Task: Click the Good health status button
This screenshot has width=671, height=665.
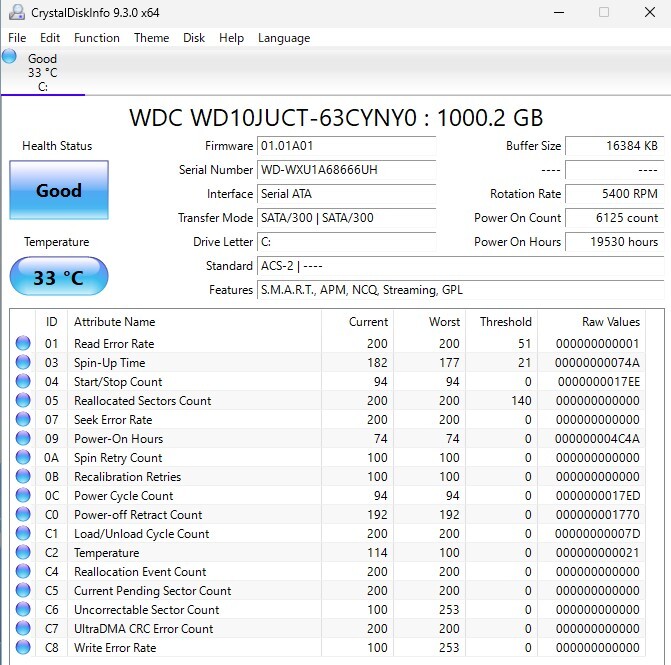Action: (x=59, y=190)
